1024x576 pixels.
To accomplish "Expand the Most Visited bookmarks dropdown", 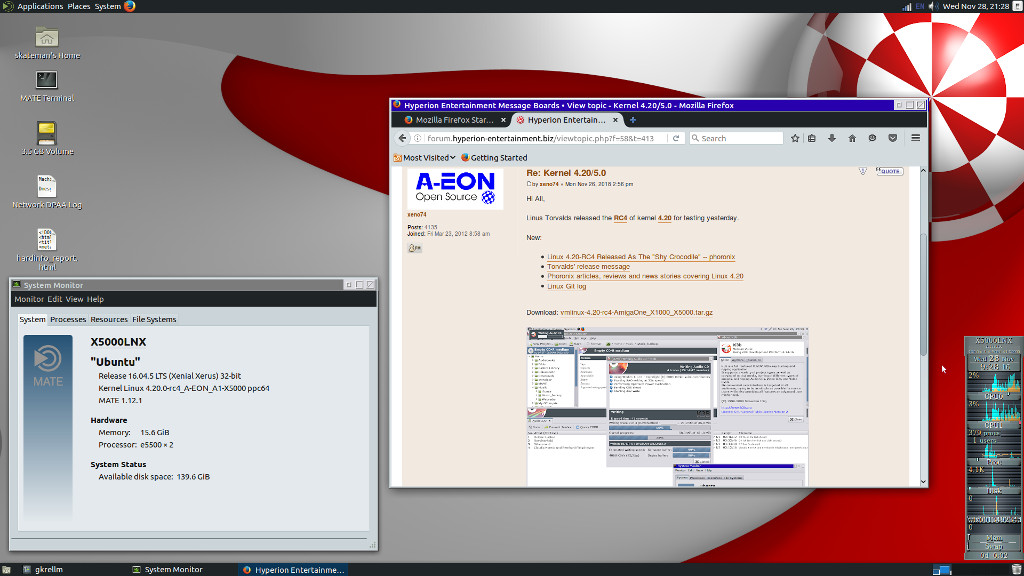I will pyautogui.click(x=424, y=157).
